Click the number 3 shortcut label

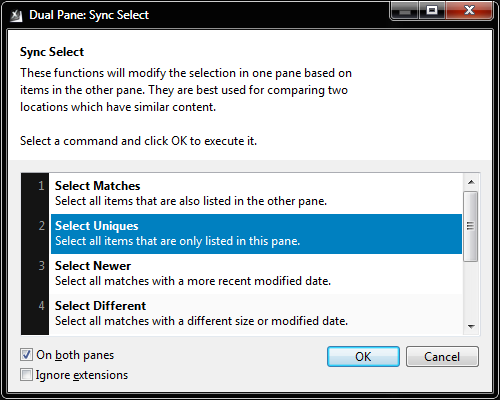41,266
